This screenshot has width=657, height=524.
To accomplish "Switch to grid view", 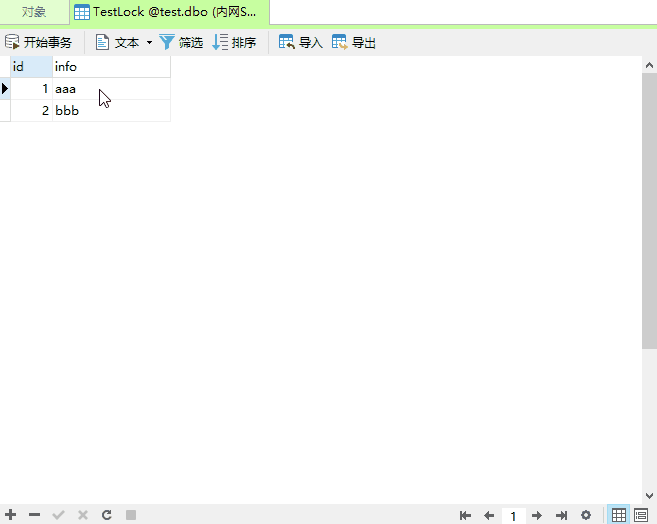I will (x=619, y=515).
